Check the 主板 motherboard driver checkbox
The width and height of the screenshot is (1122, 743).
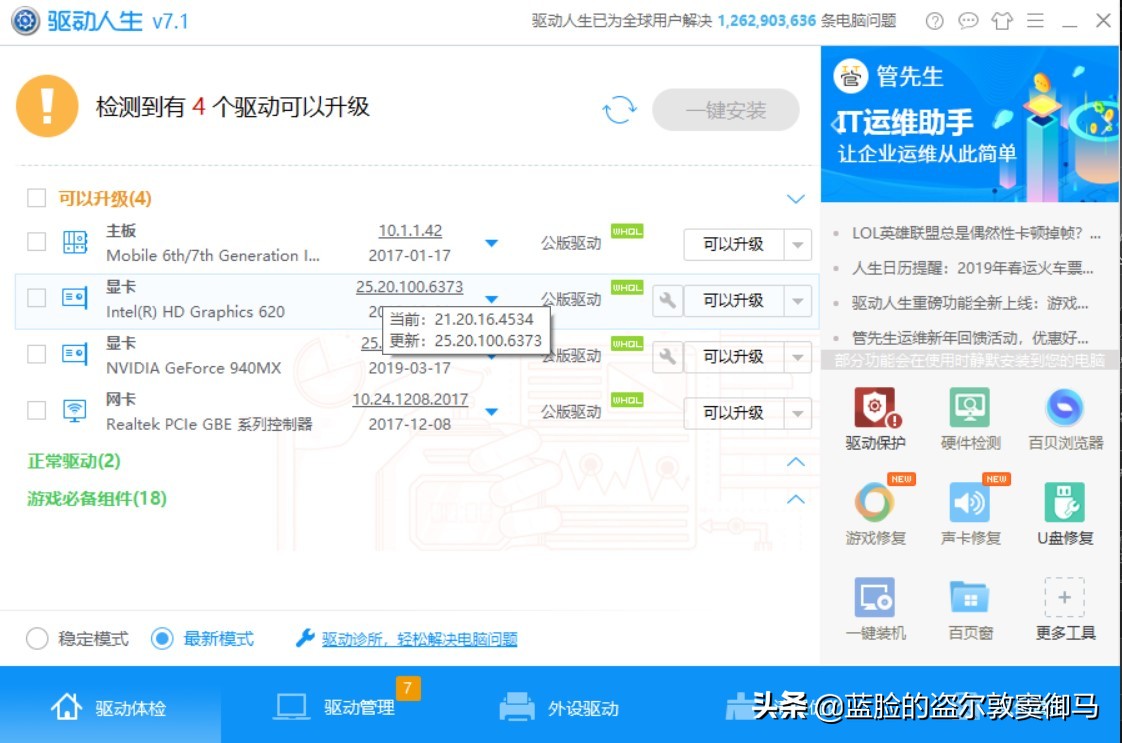tap(36, 241)
